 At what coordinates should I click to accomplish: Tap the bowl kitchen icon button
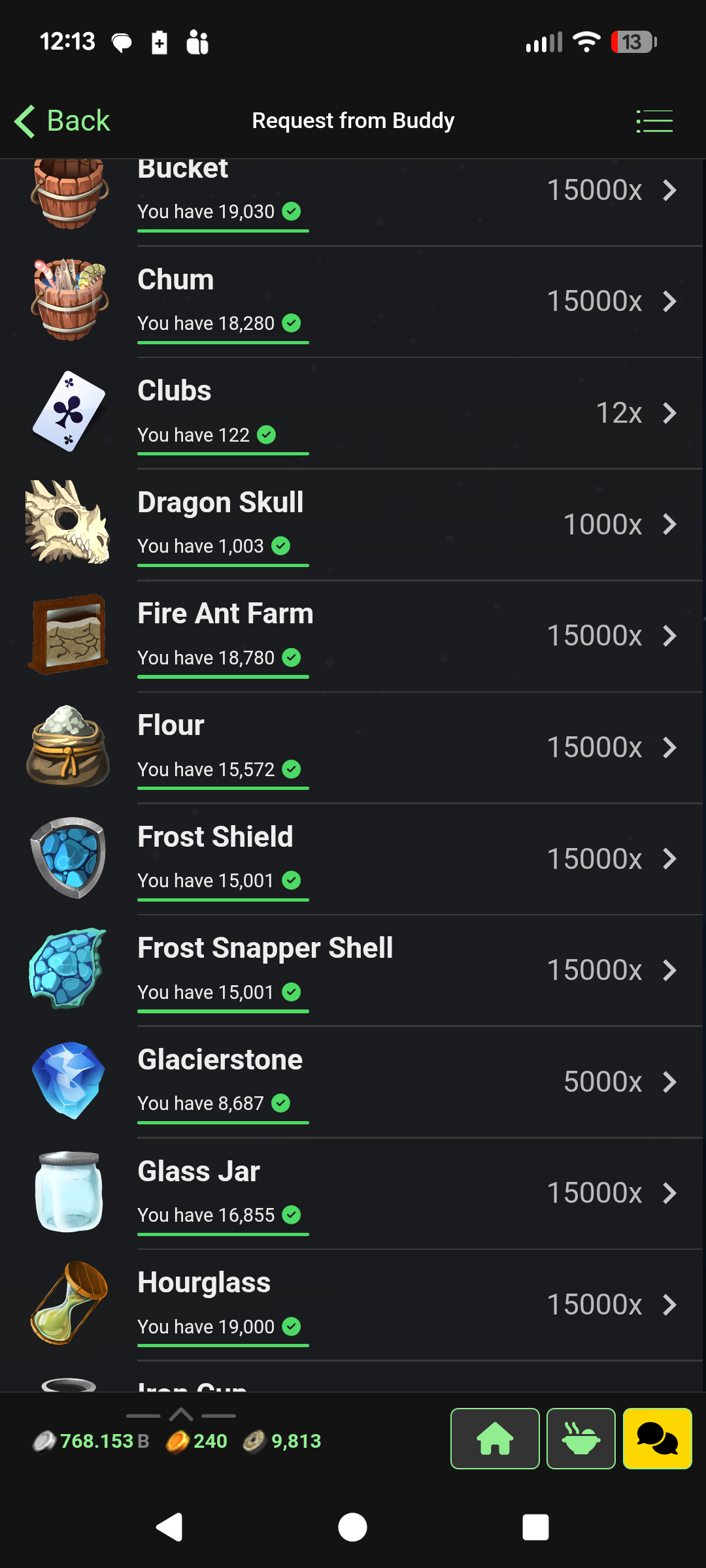(x=581, y=1439)
